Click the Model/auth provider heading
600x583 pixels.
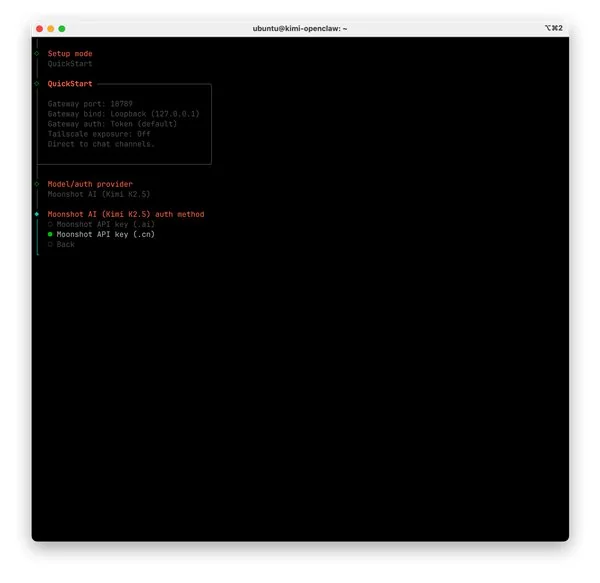(90, 184)
